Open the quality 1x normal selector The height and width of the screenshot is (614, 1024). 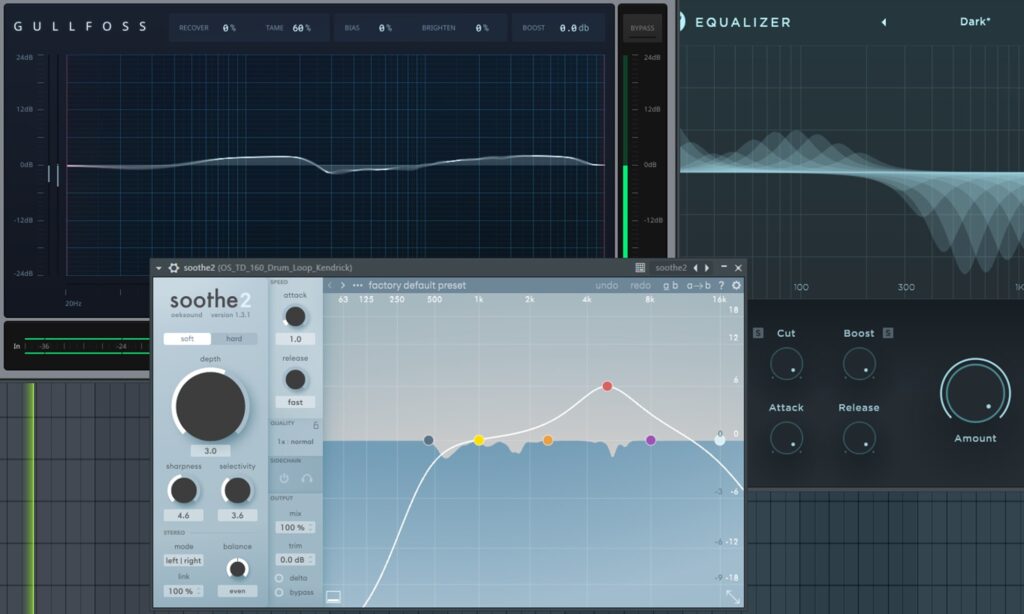[x=295, y=442]
